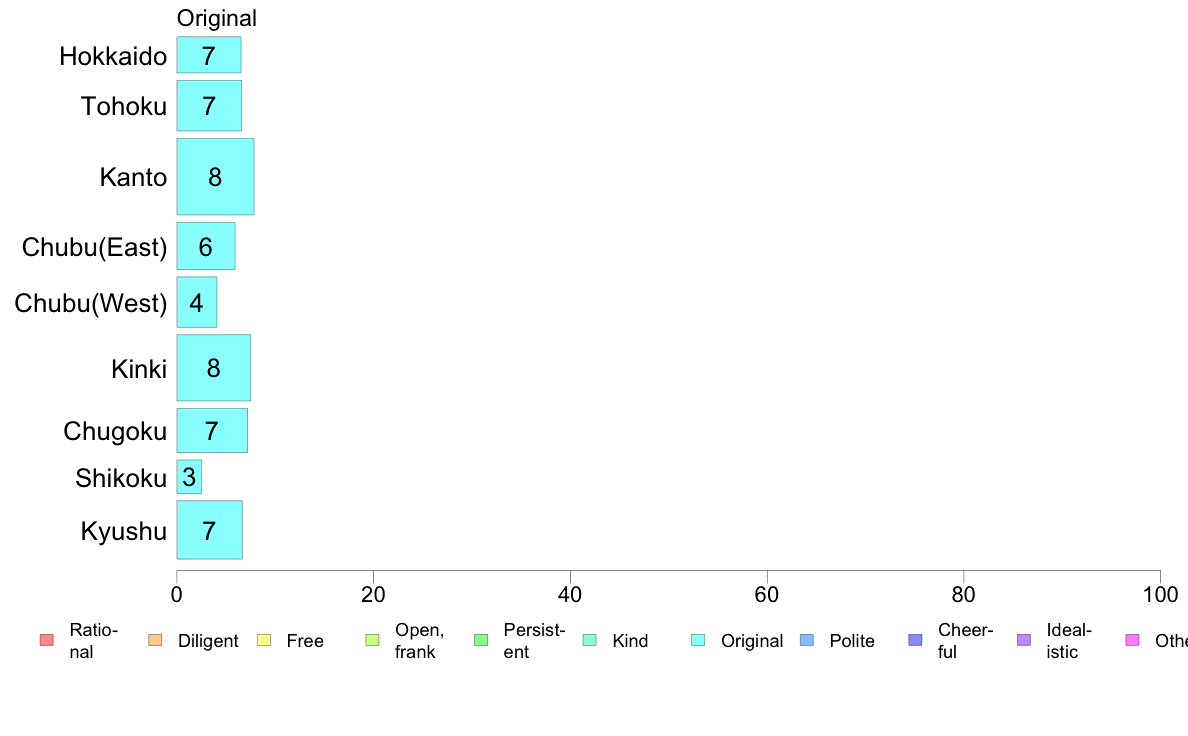
Task: Click the Free legend yellow swatch
Action: click(x=264, y=640)
